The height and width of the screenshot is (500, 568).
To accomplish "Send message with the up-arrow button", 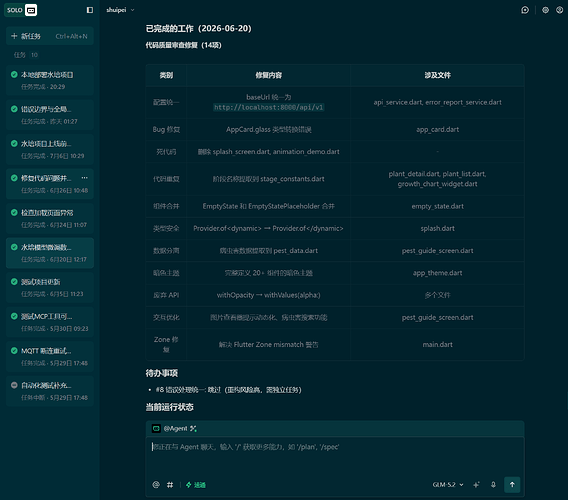I will tap(512, 484).
